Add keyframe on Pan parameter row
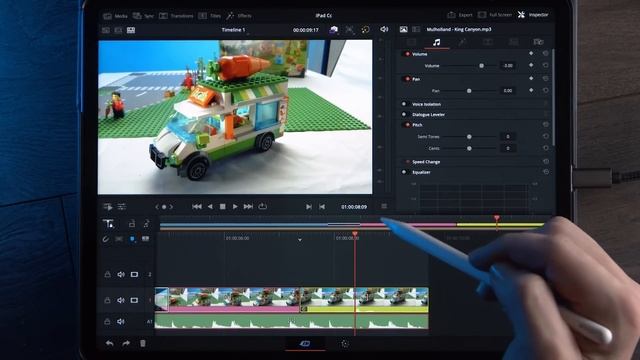 coord(531,90)
